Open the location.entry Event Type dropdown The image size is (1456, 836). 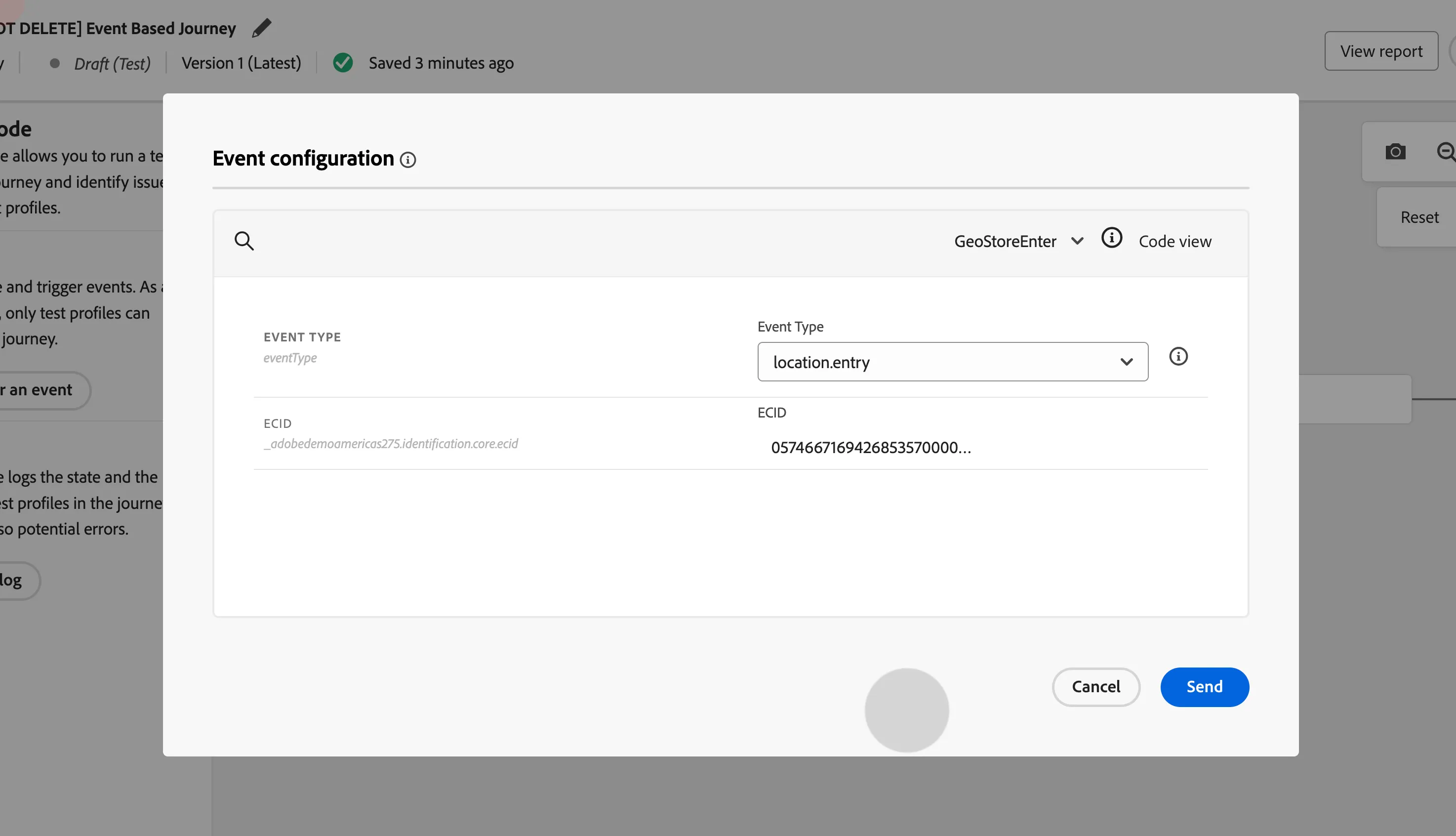(953, 362)
